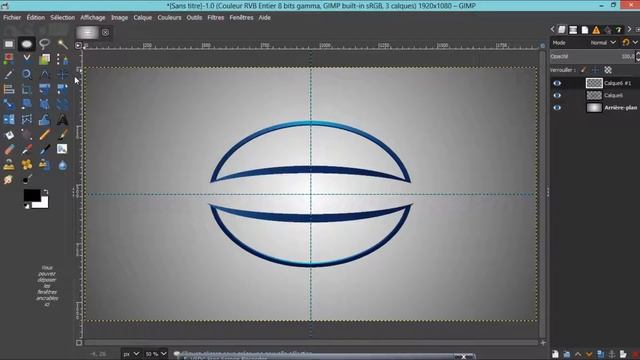Select the Scale tool
Screen dimensions: 640x360
[9, 104]
